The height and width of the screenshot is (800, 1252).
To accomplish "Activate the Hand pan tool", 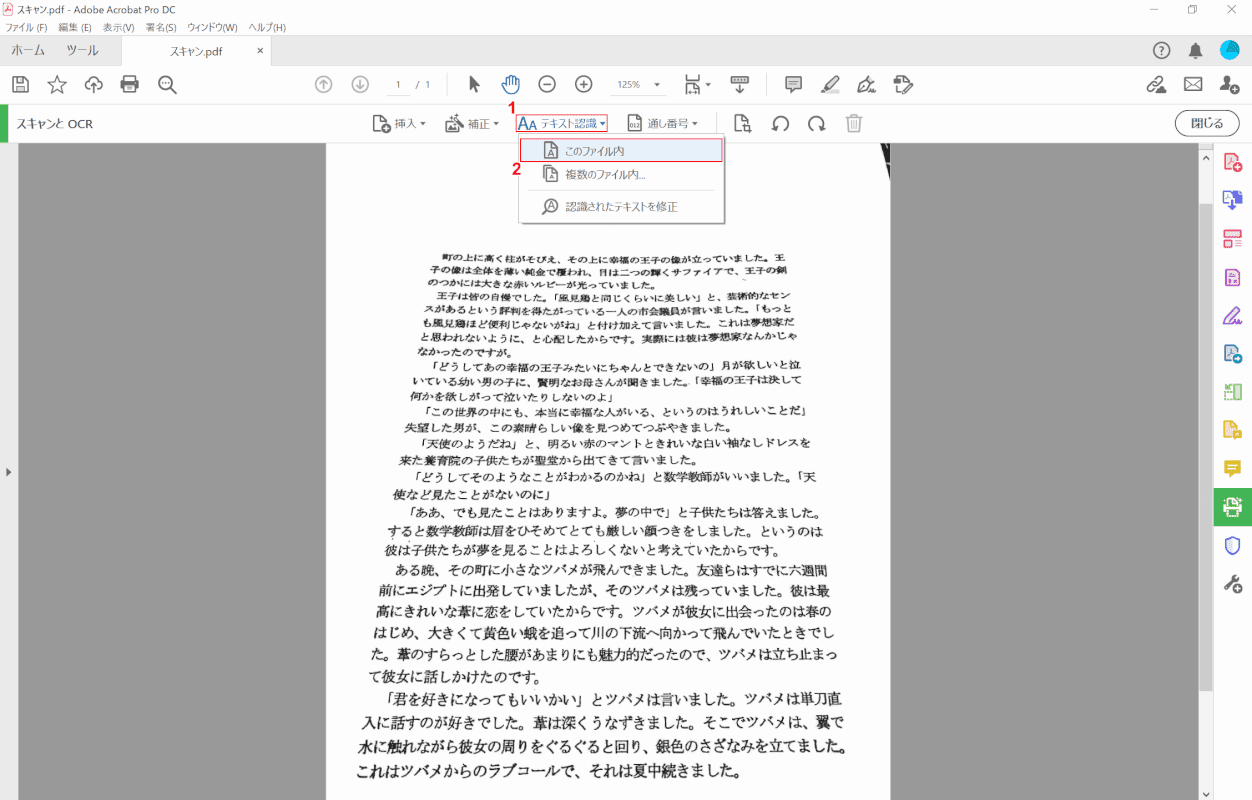I will coord(511,85).
